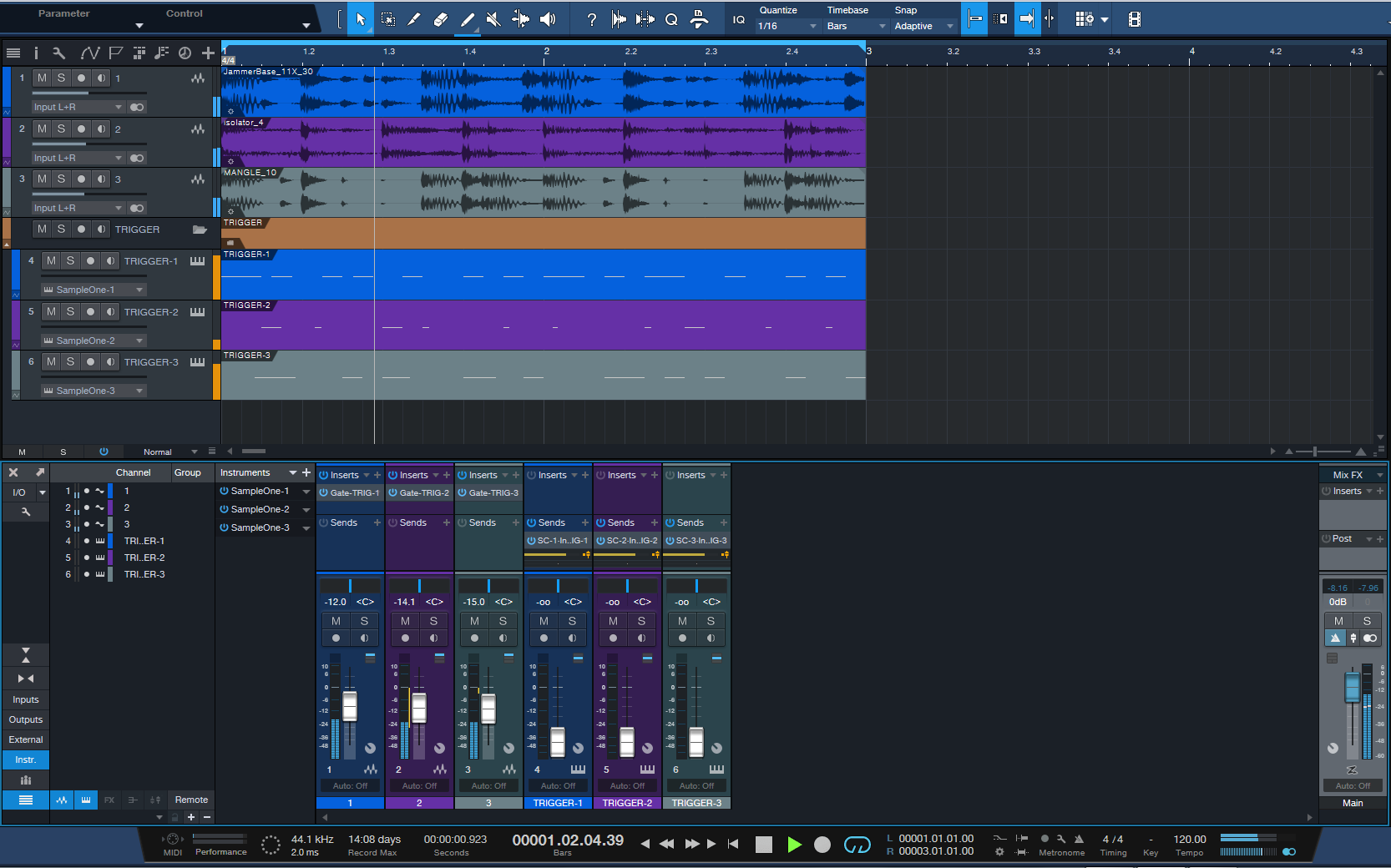Image resolution: width=1391 pixels, height=868 pixels.
Task: Toggle the metronome icon in transport
Action: coord(1079,839)
